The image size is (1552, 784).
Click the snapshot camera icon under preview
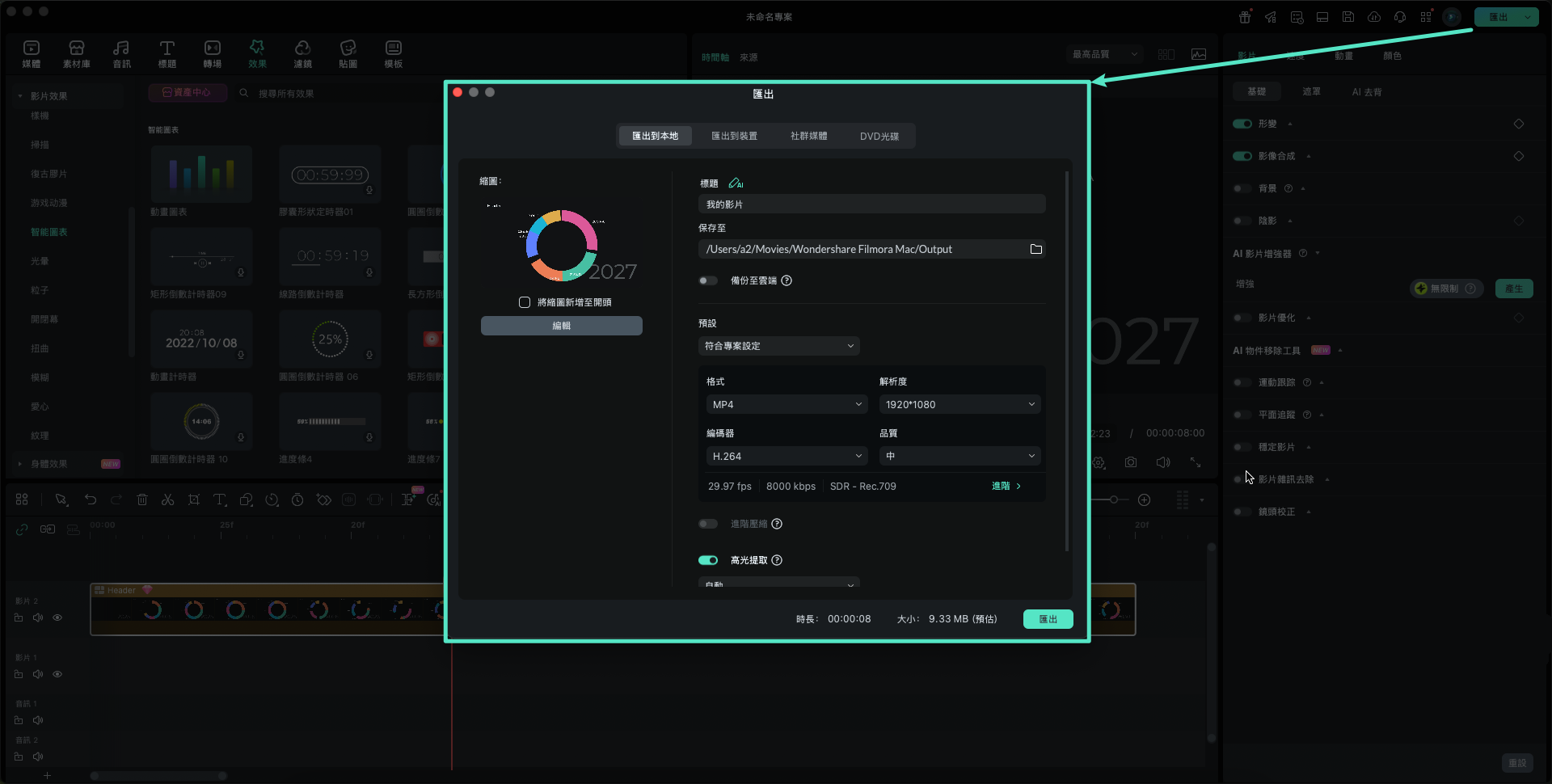coord(1130,462)
